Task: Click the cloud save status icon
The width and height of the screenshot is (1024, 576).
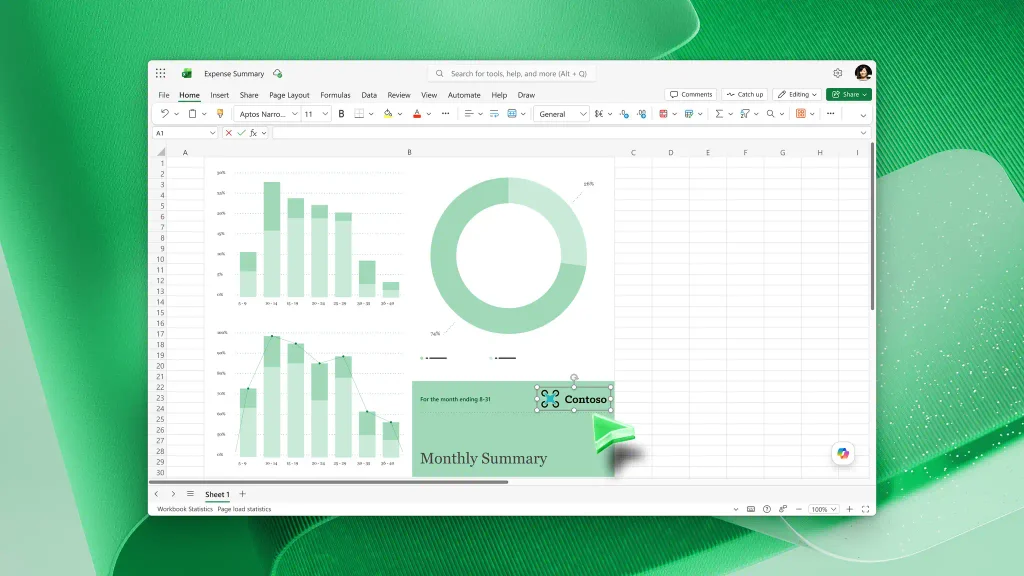Action: point(278,73)
